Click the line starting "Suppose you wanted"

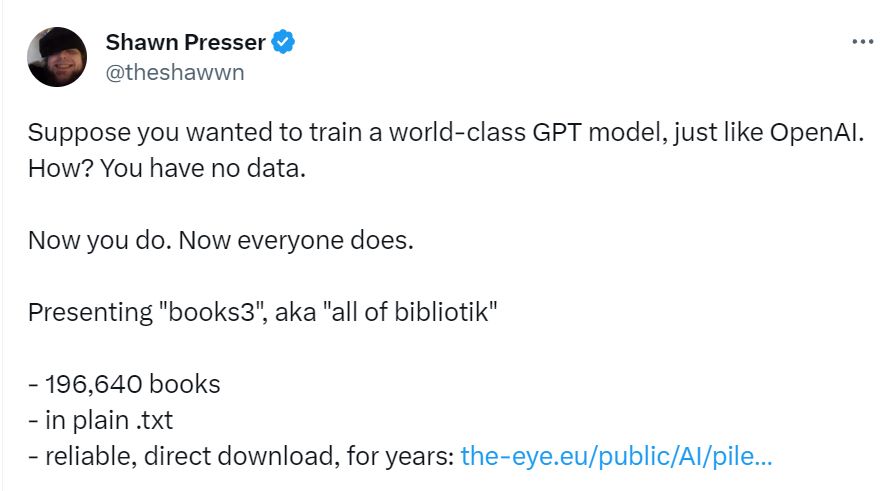446,133
